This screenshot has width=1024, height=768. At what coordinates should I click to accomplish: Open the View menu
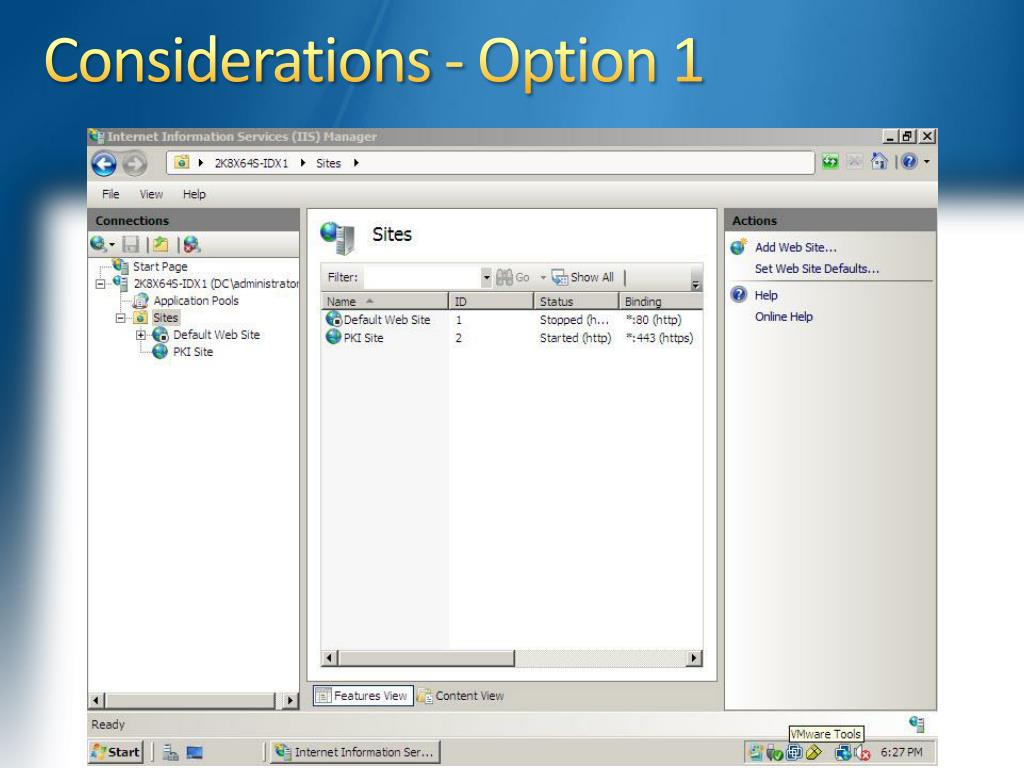pos(151,194)
